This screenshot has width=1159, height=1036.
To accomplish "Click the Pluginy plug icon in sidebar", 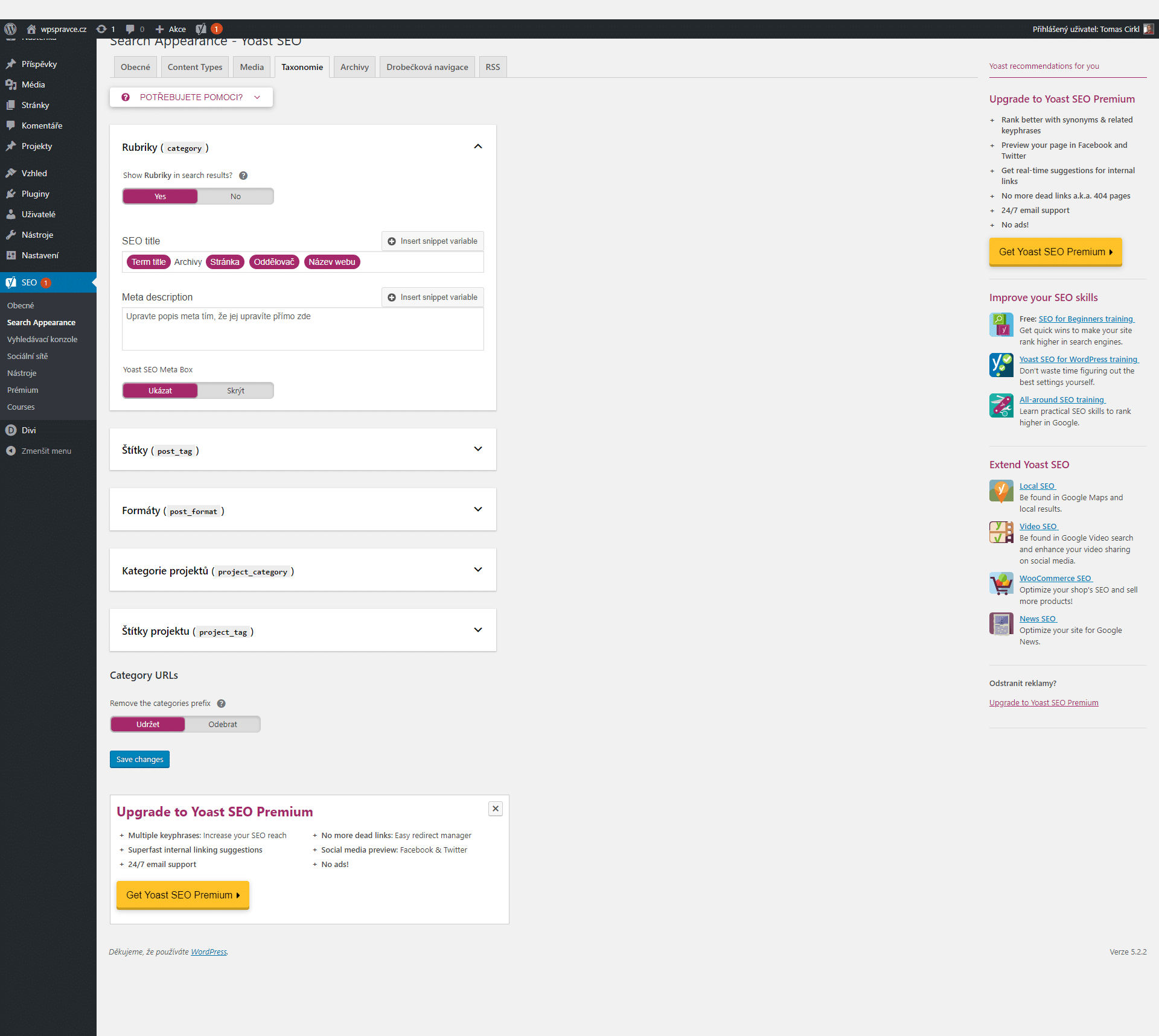I will click(11, 194).
